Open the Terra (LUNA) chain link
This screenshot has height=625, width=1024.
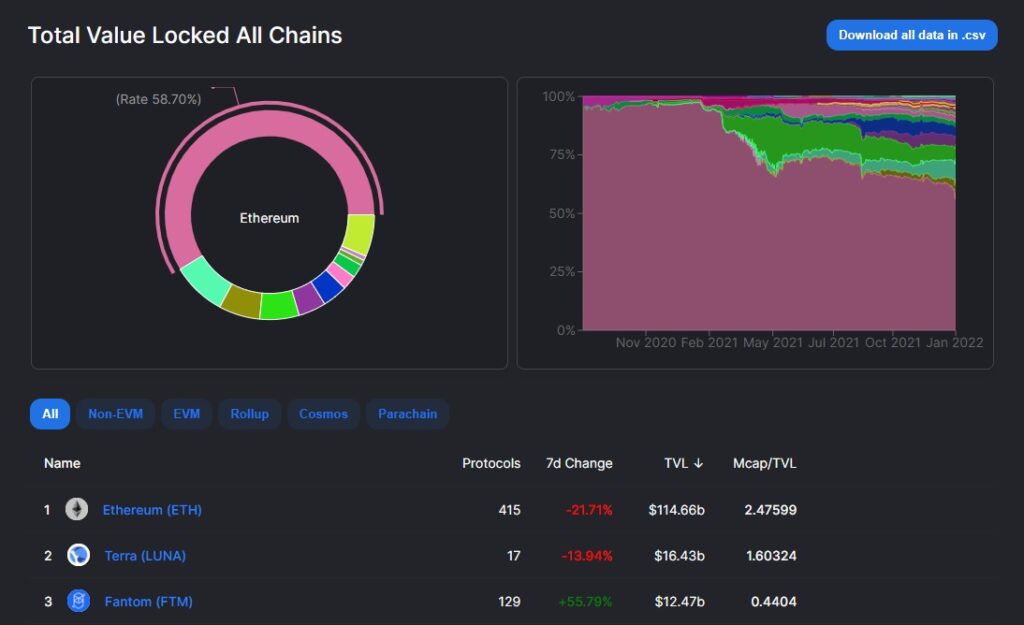tap(145, 556)
